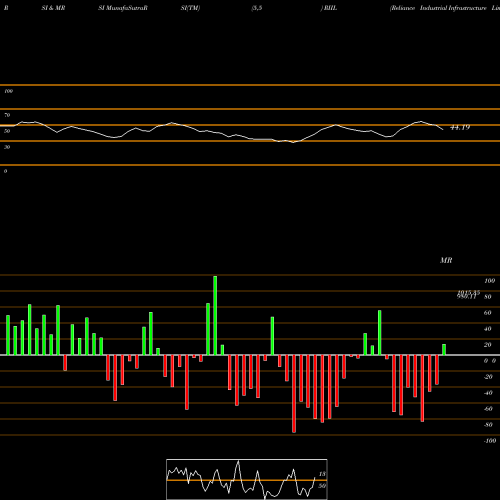Select the deepest red bar in the MR histogram

(x=294, y=394)
